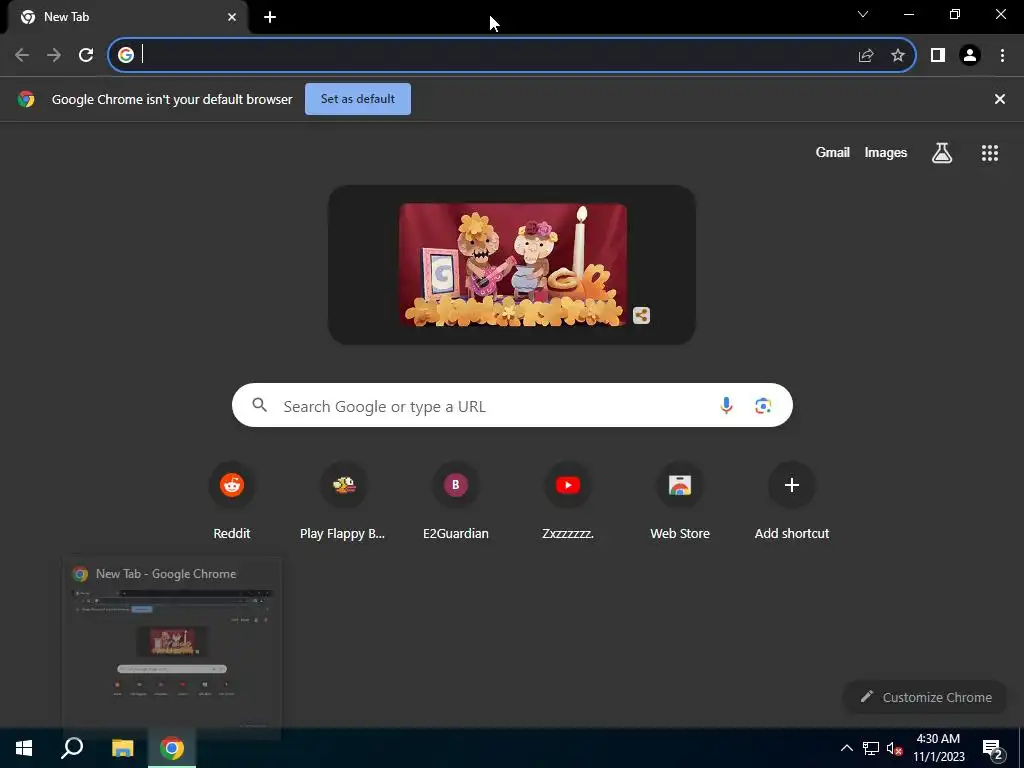
Task: Open the notification center
Action: click(992, 750)
